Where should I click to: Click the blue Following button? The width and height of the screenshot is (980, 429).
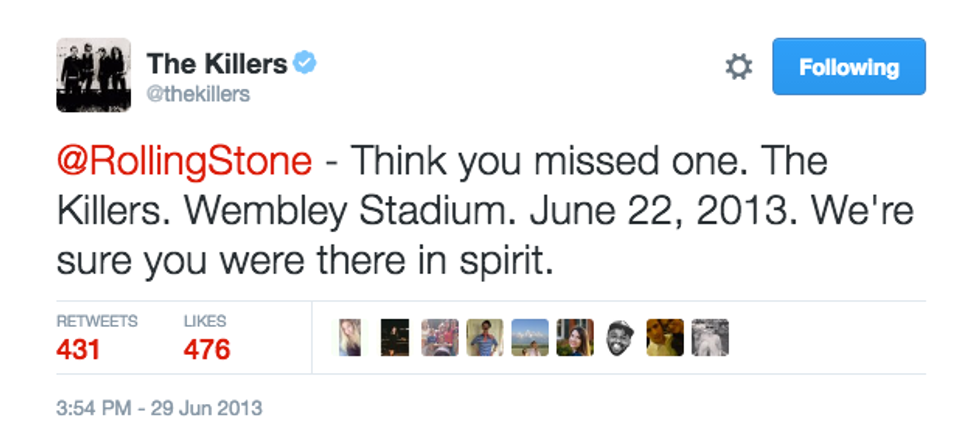coord(849,67)
